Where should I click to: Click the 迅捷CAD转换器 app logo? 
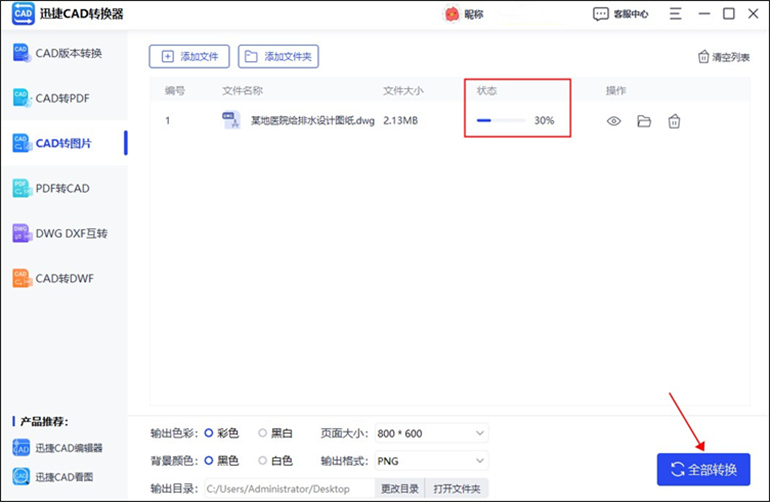[x=23, y=13]
